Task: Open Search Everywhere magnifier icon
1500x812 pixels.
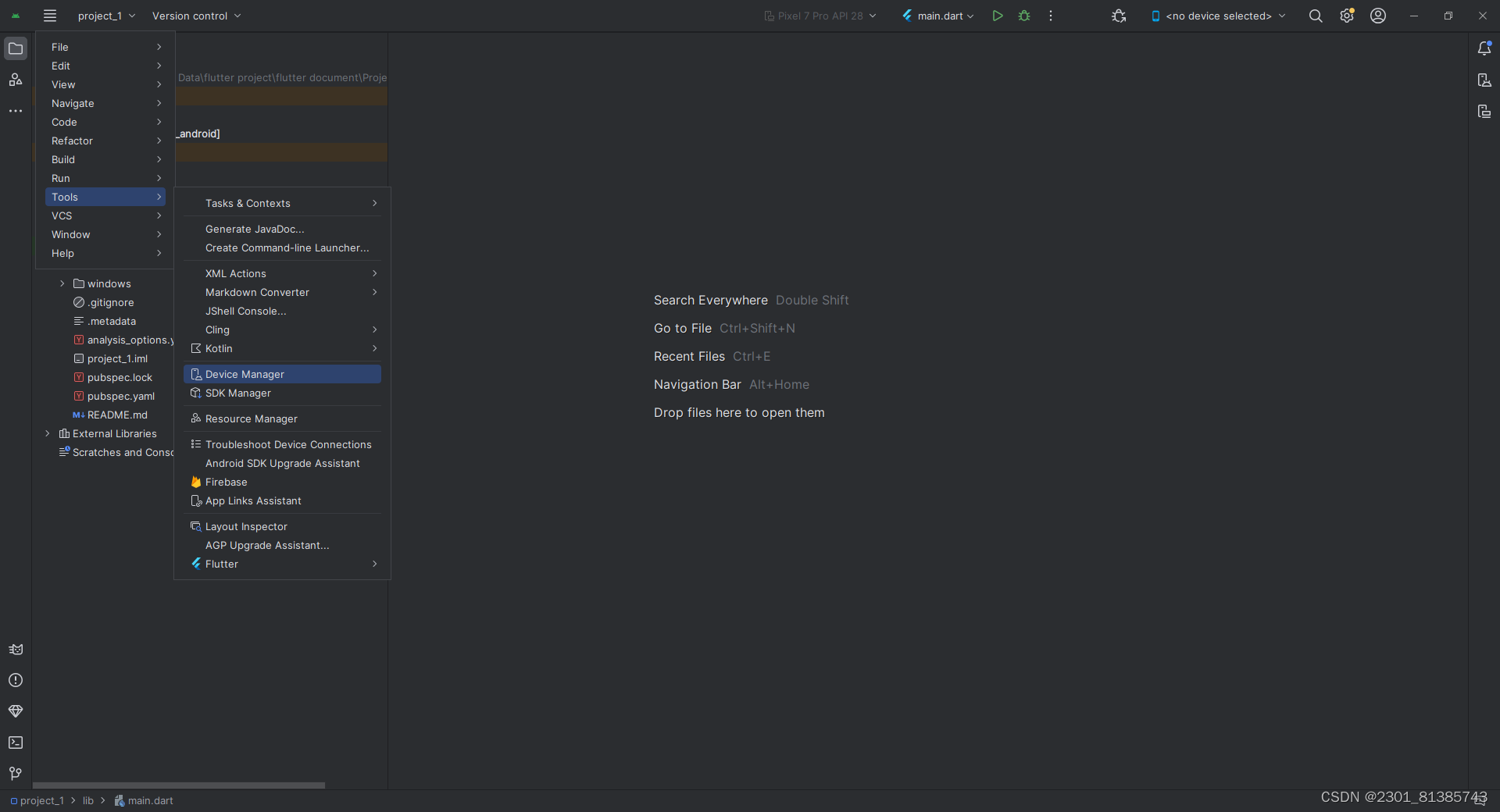Action: pyautogui.click(x=1316, y=16)
